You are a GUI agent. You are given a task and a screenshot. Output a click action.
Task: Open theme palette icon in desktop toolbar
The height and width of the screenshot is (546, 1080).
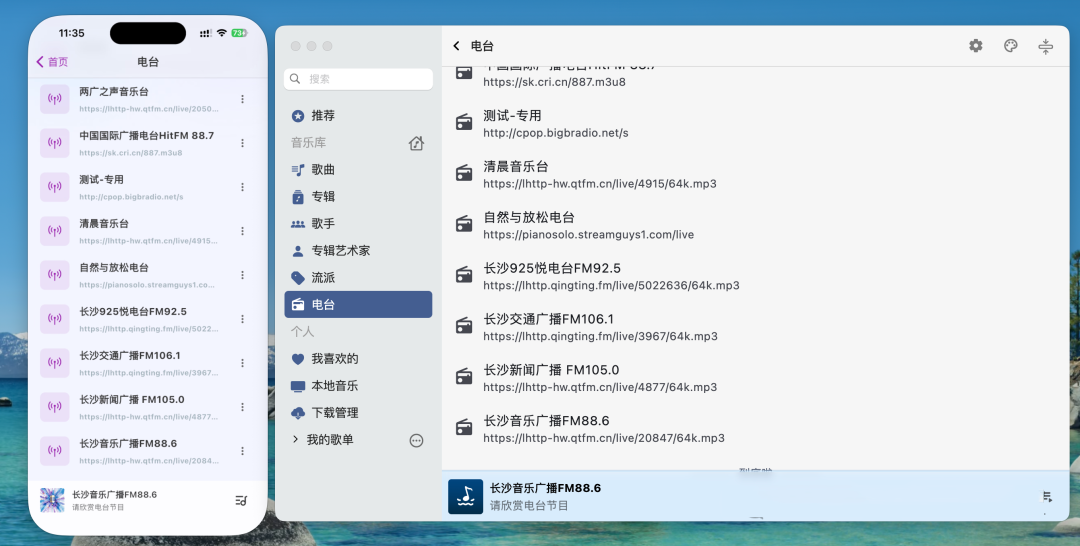coord(1010,45)
